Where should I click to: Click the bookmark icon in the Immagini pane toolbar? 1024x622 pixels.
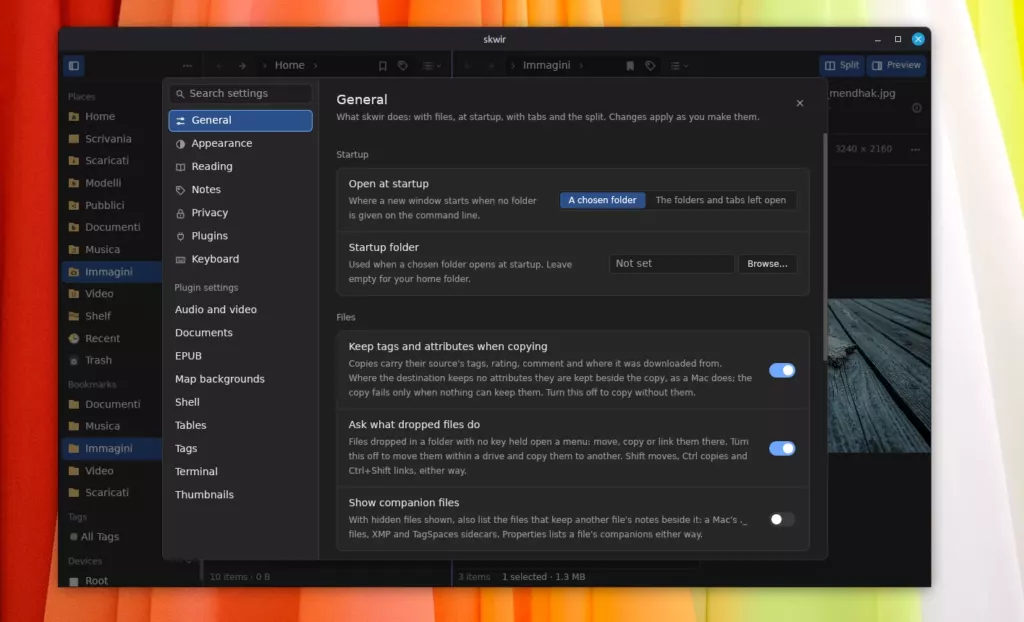(x=630, y=65)
